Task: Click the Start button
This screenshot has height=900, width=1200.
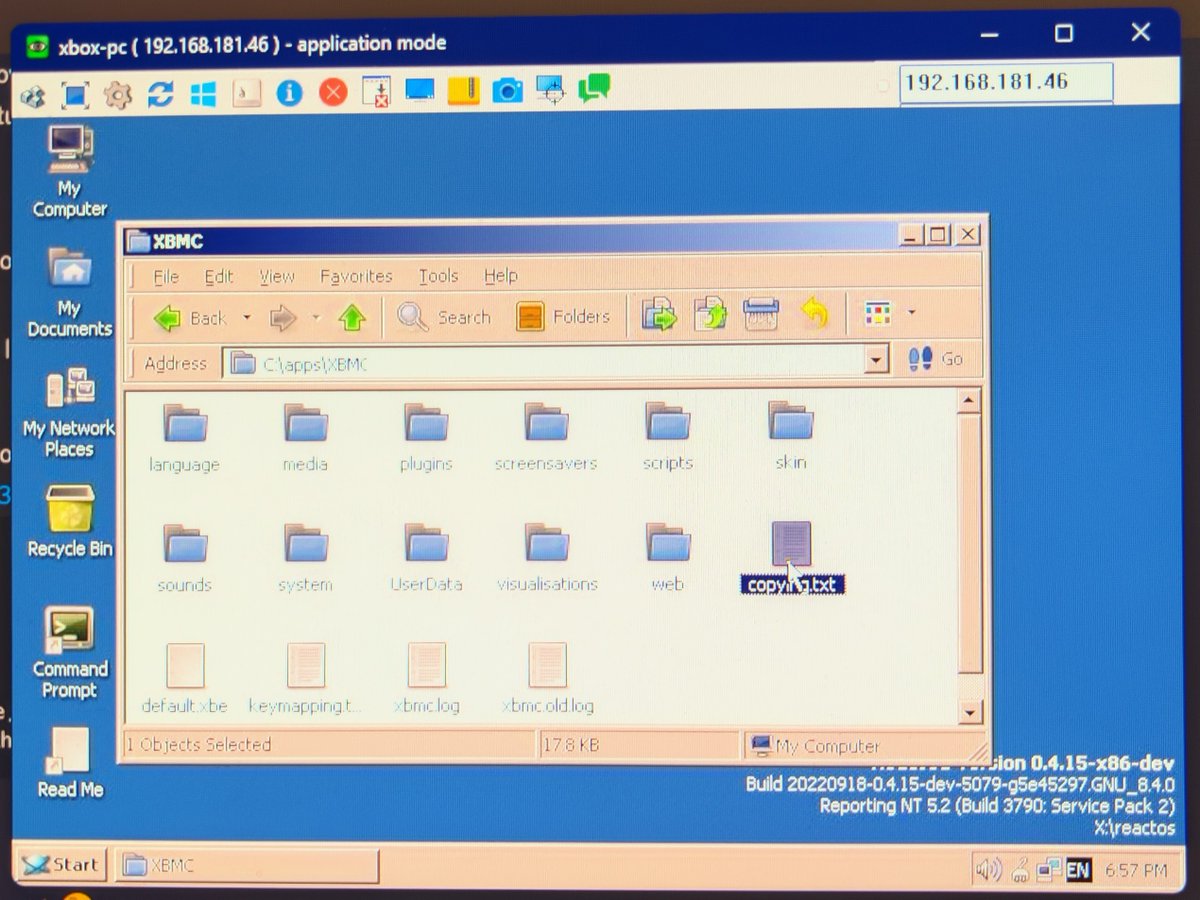Action: click(x=61, y=865)
